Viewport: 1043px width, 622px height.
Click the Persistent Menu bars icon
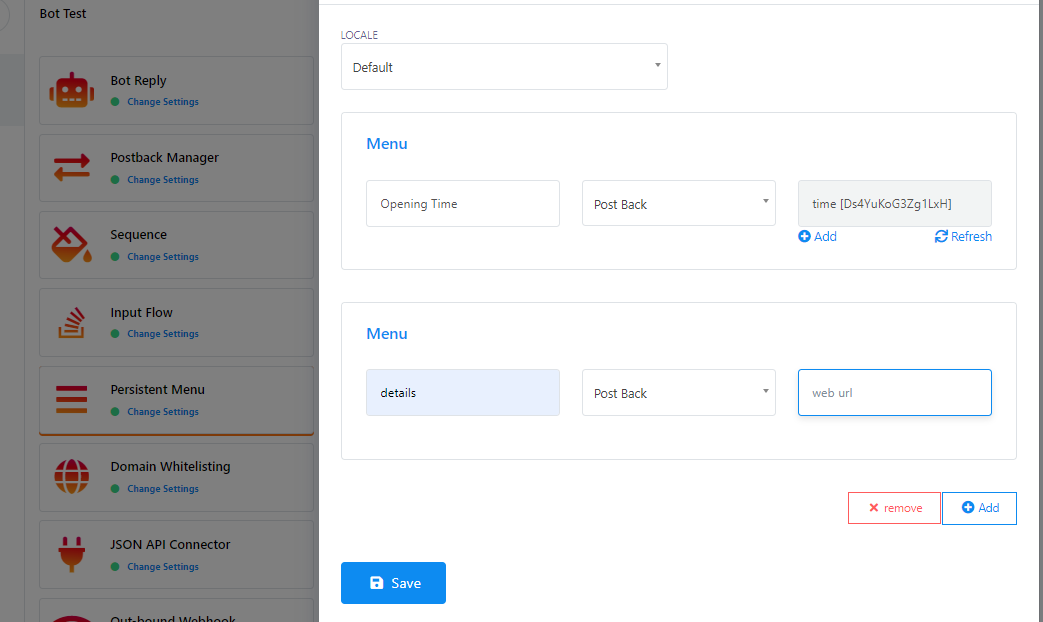pos(71,399)
